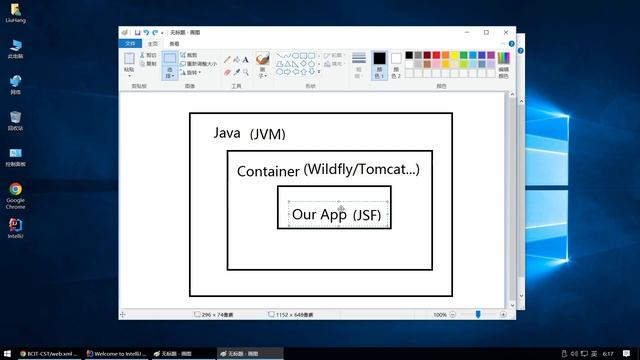This screenshot has height=360, width=640.
Task: Switch to the View ribbon tab
Action: click(174, 44)
